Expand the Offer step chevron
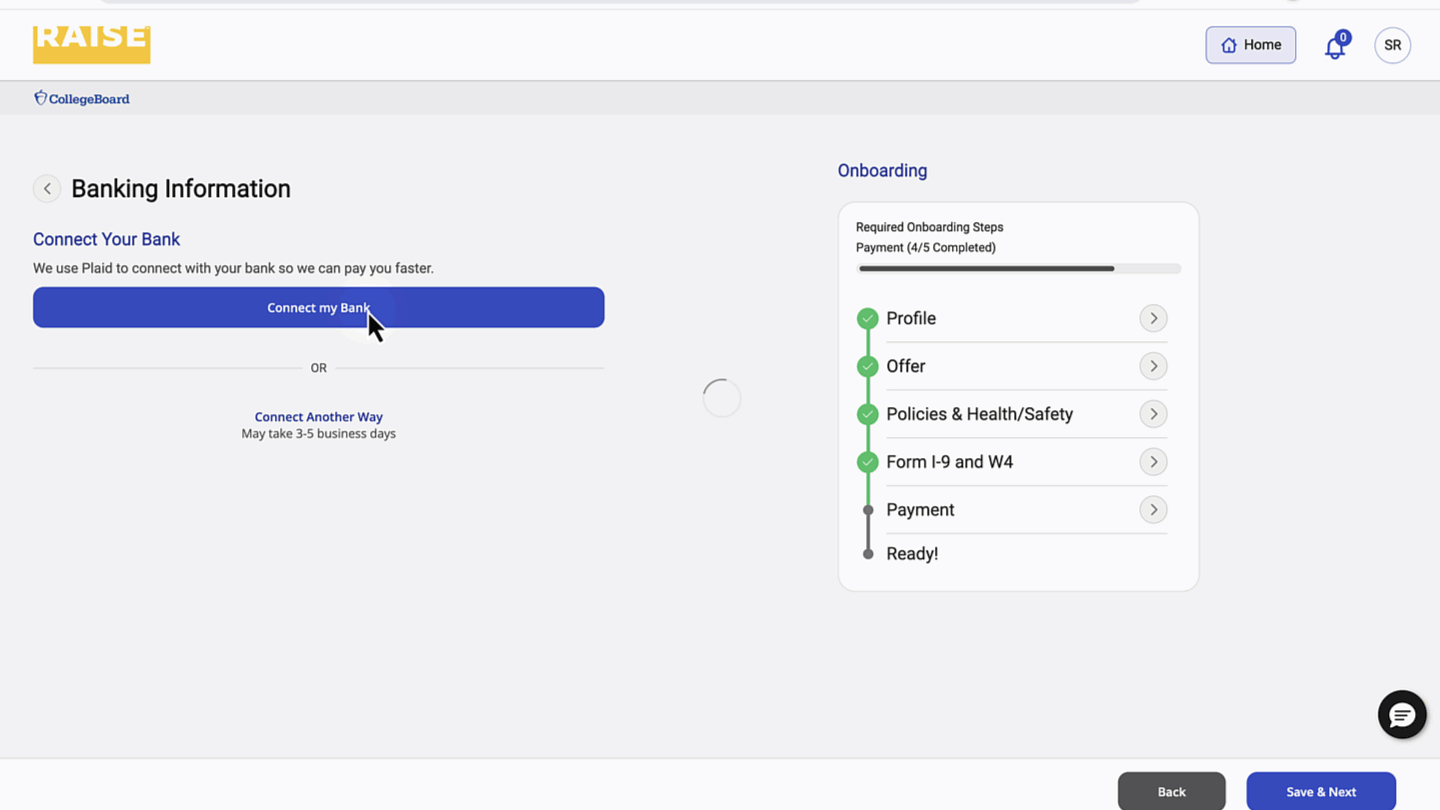 [x=1153, y=366]
